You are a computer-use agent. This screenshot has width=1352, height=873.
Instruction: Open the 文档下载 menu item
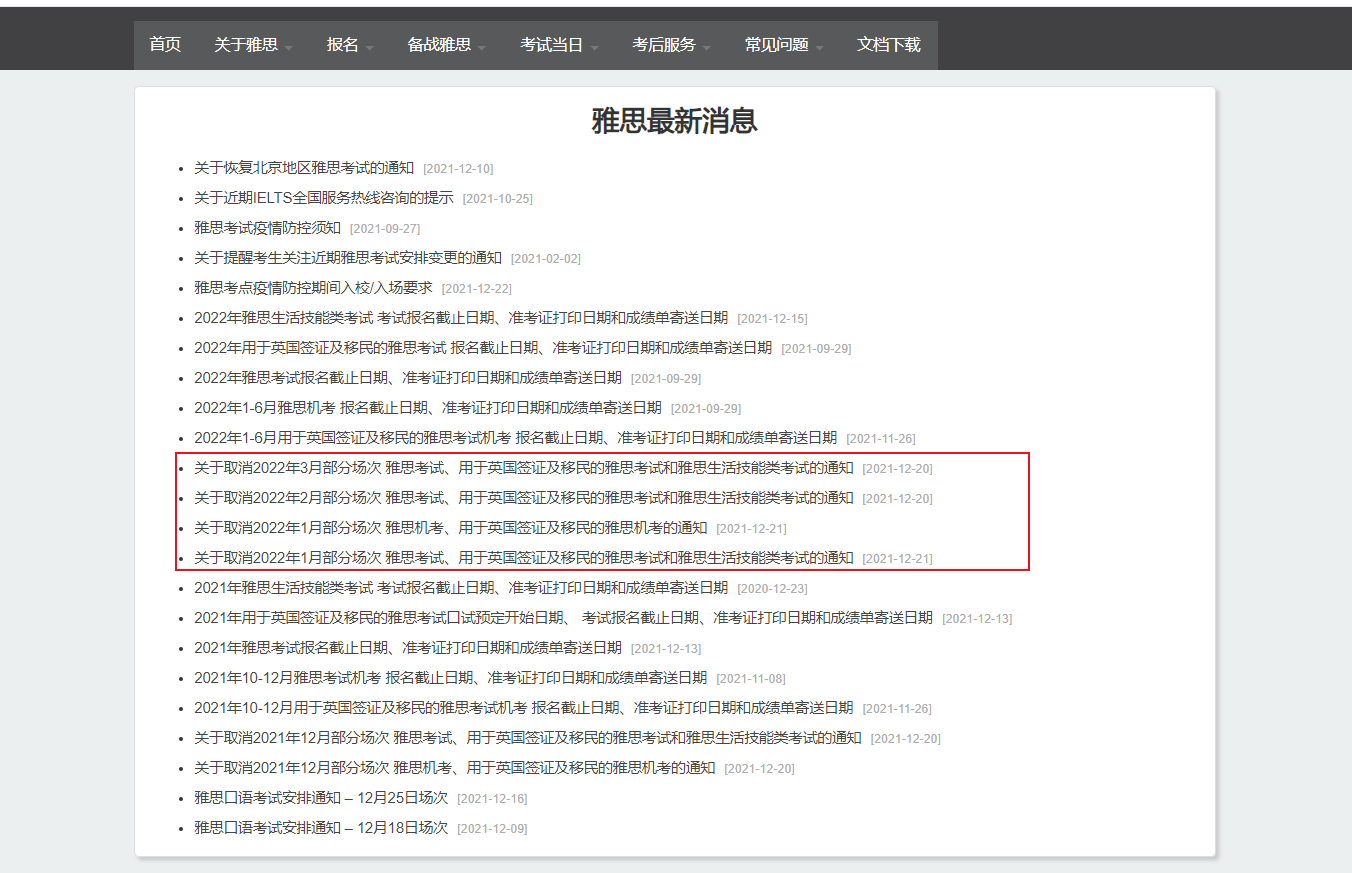tap(888, 45)
